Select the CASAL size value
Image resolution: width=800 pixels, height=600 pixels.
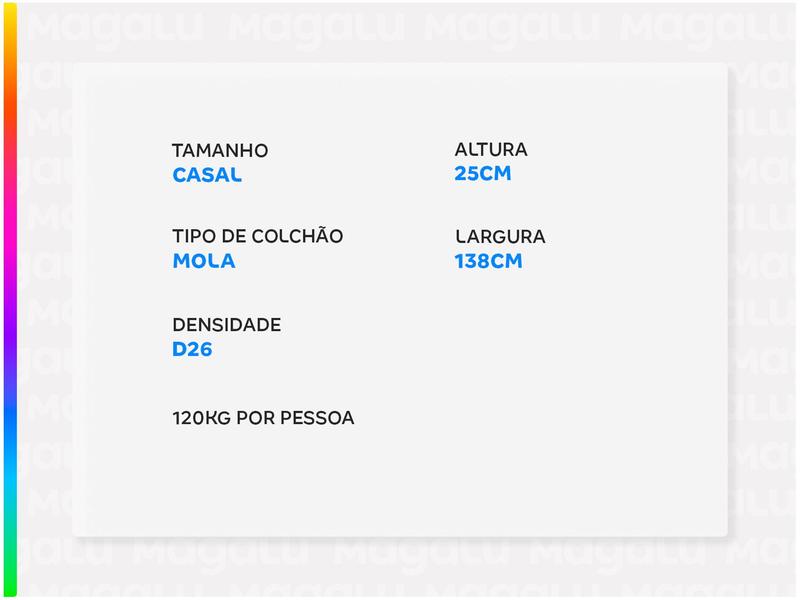[207, 175]
